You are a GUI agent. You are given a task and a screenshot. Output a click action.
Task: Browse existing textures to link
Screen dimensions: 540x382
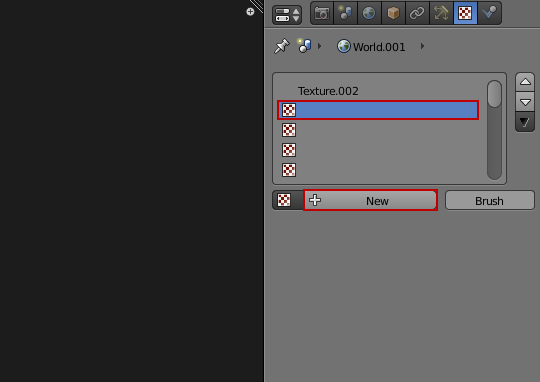coord(288,200)
